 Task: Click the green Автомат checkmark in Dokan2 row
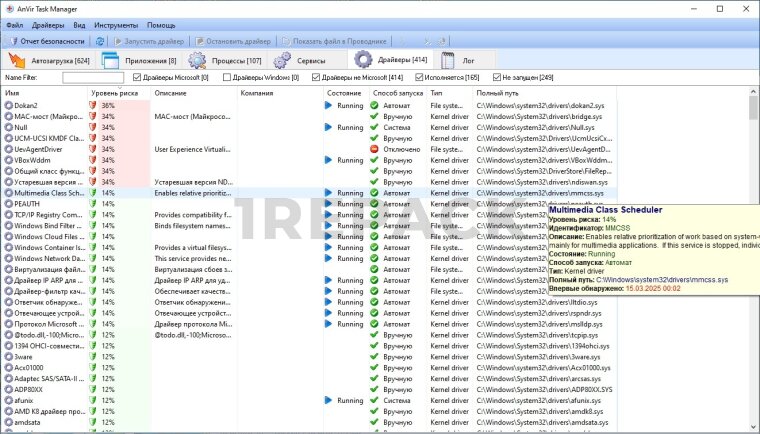pyautogui.click(x=374, y=105)
